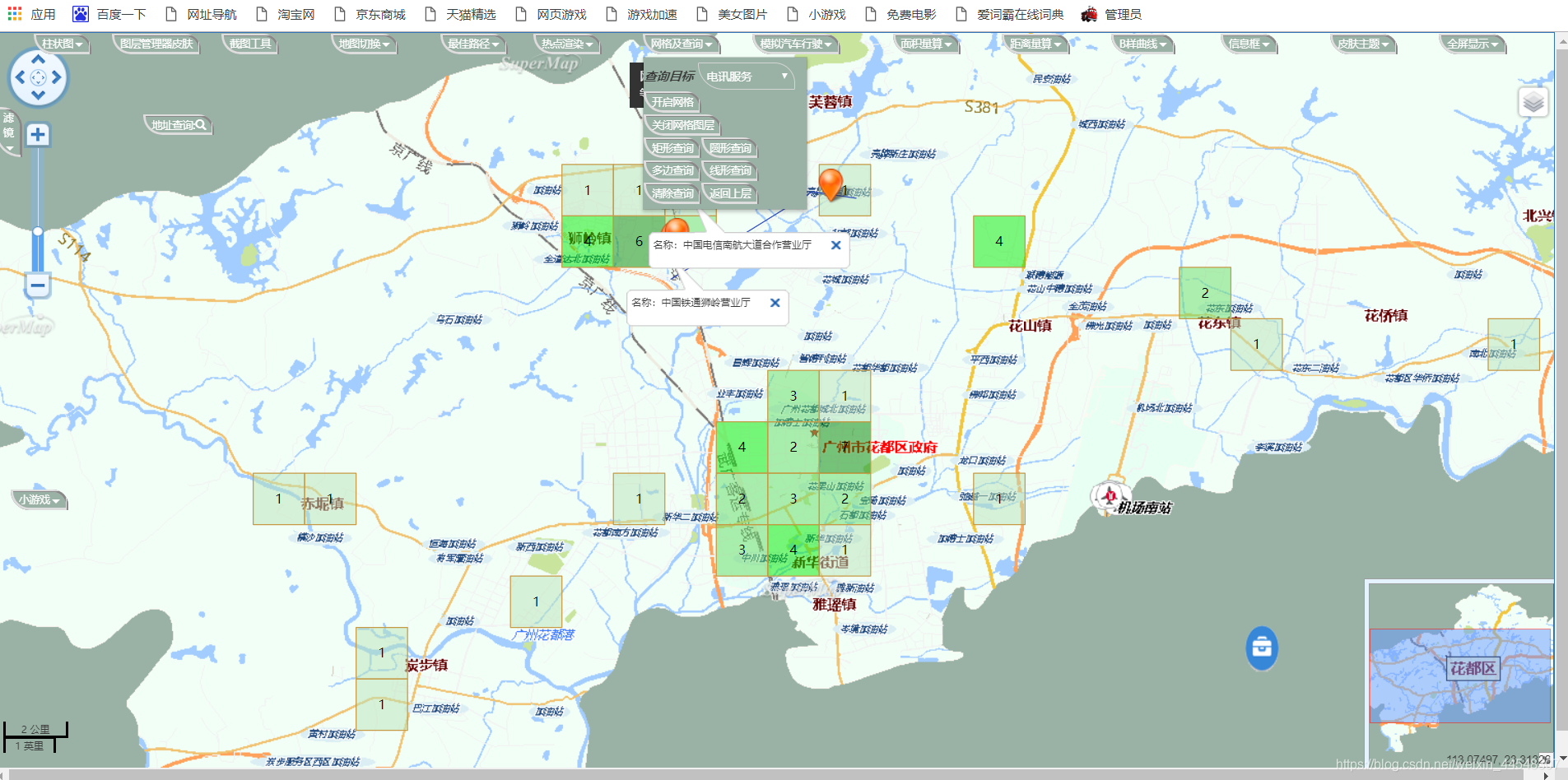Expand the 模拟汽车行驶 dropdown
This screenshot has width=1568, height=780.
(795, 44)
